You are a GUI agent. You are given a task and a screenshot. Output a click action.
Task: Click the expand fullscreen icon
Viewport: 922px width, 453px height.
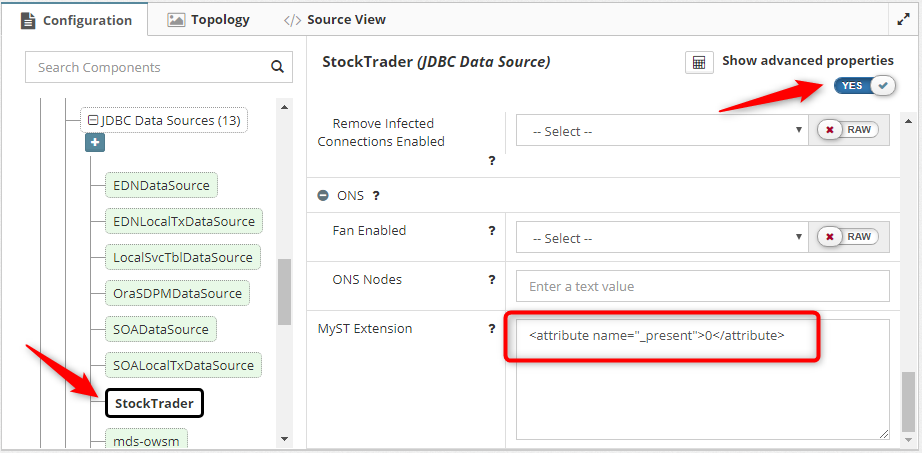coord(903,19)
